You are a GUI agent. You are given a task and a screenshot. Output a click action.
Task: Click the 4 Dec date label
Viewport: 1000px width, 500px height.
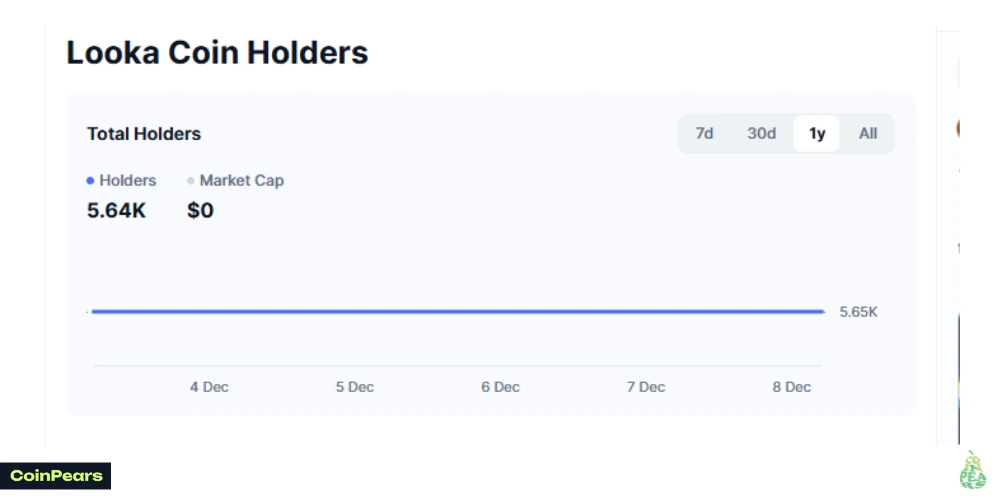(209, 387)
